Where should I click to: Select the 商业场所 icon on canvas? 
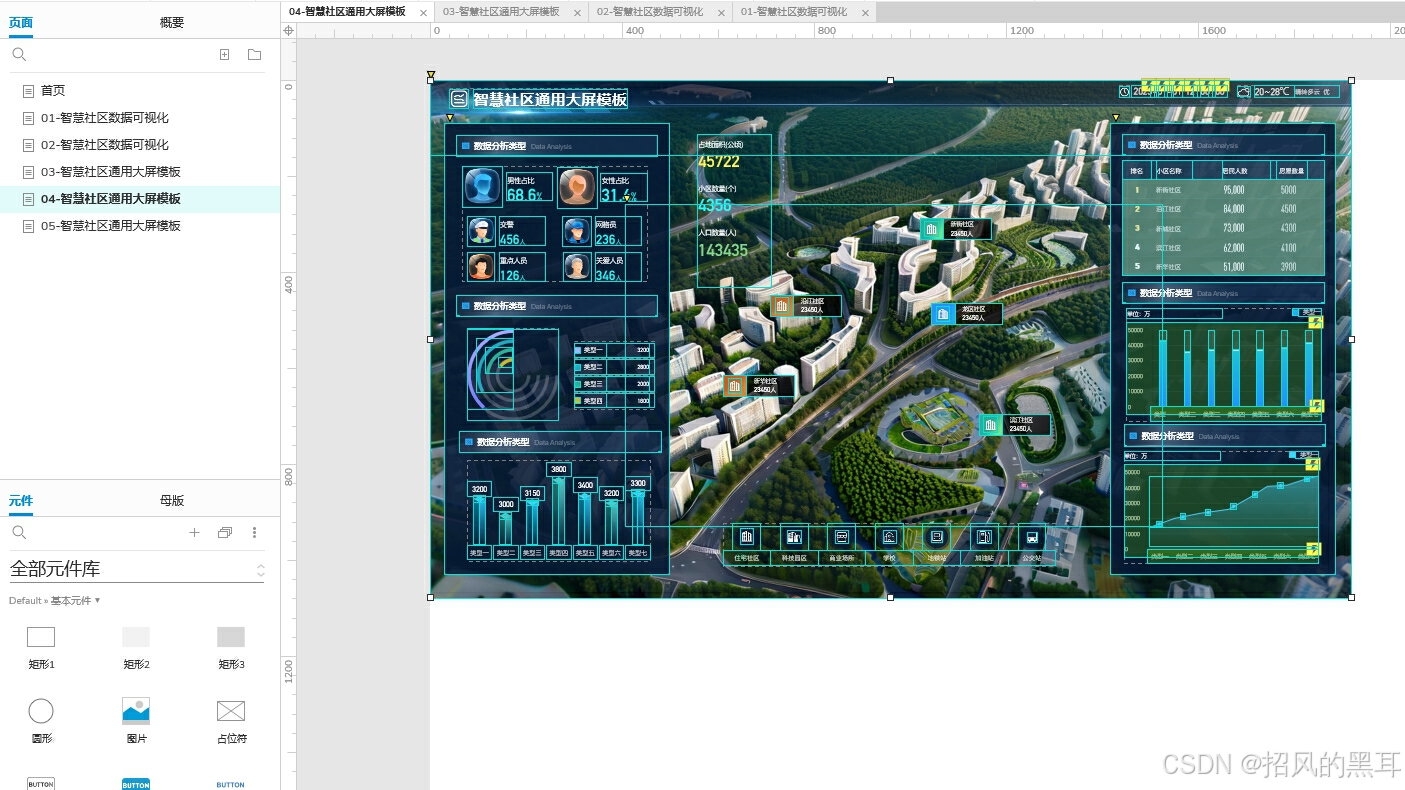click(x=842, y=537)
